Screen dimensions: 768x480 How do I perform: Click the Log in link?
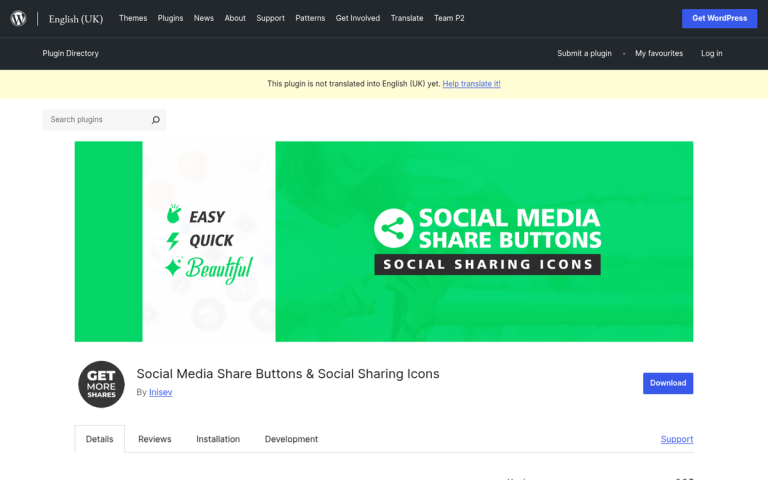click(712, 53)
